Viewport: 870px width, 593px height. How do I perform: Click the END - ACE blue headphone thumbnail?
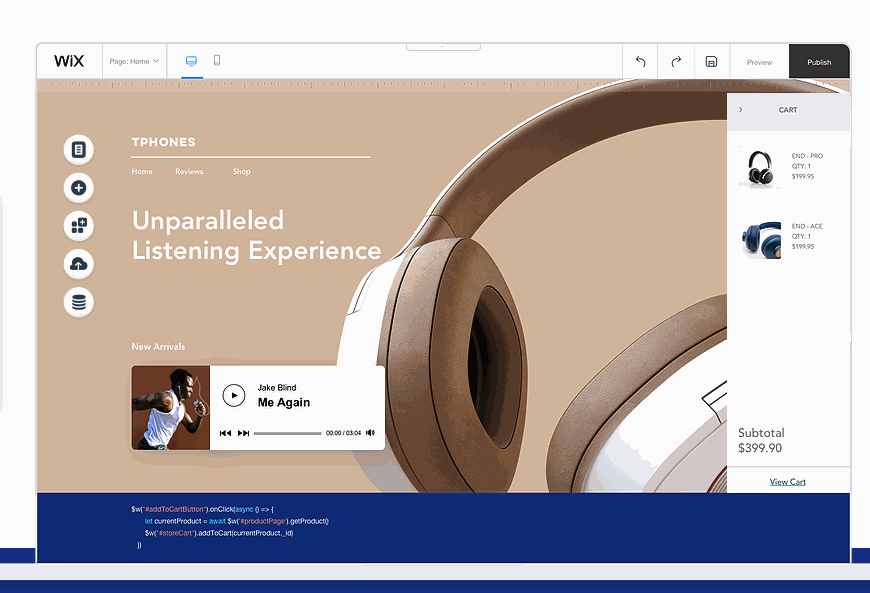pos(761,239)
